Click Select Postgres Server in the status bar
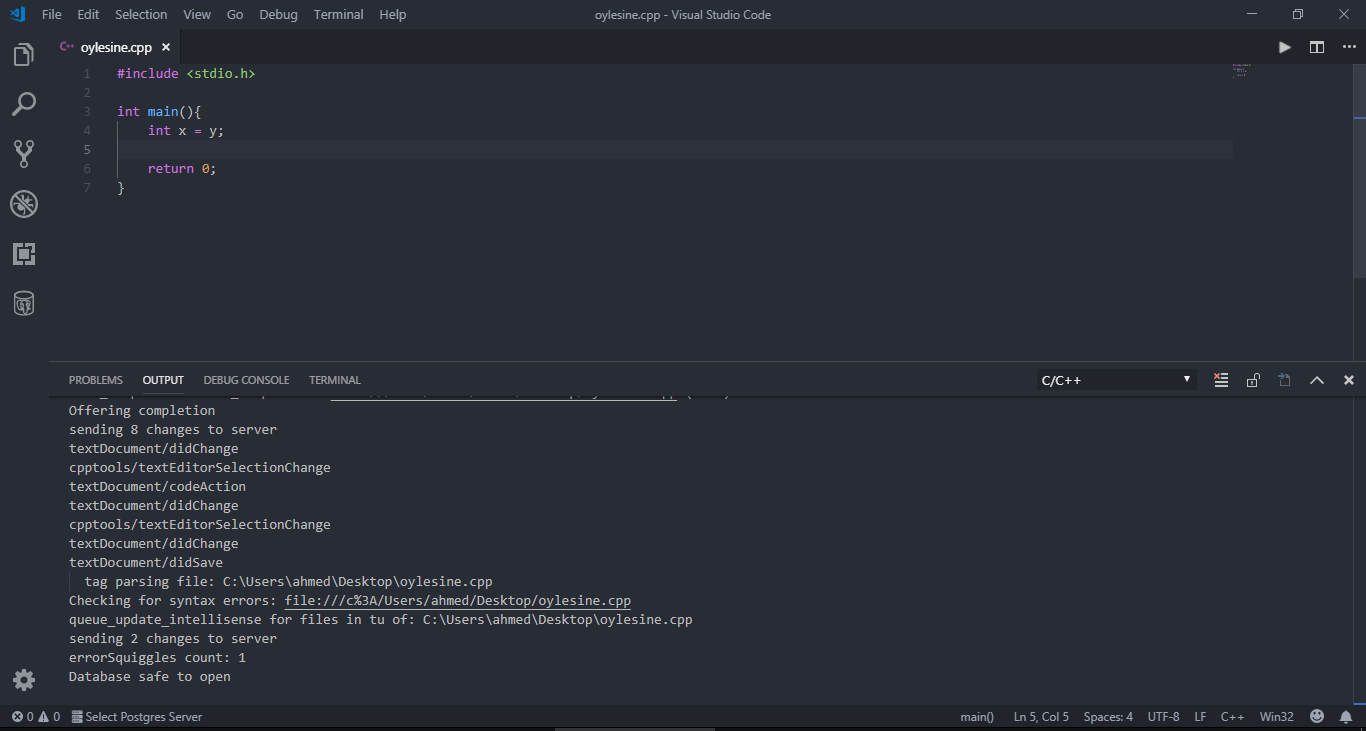1366x731 pixels. coord(137,716)
